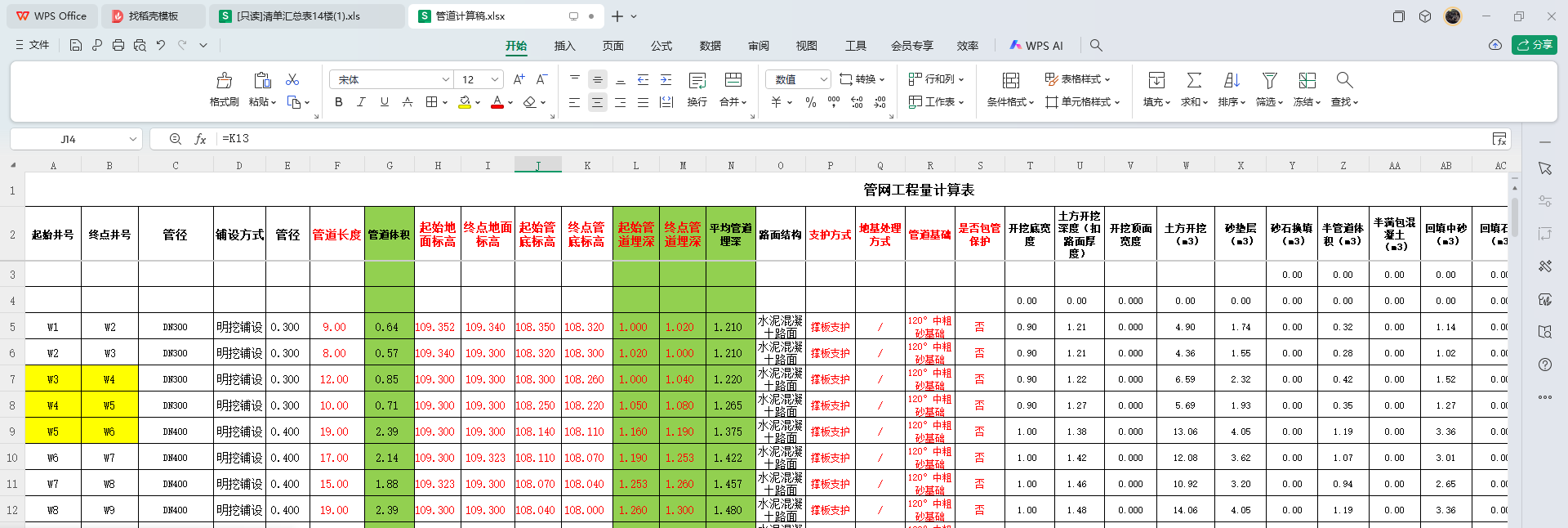
Task: Click the Sort (排序) icon
Action: (x=1232, y=80)
